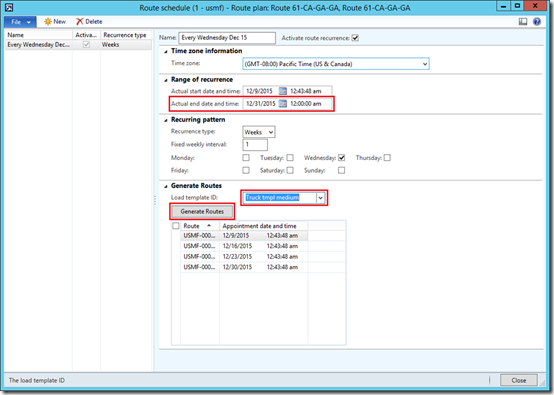Click the Load template ID text field
Viewport: 554px width, 395px height.
tap(279, 198)
